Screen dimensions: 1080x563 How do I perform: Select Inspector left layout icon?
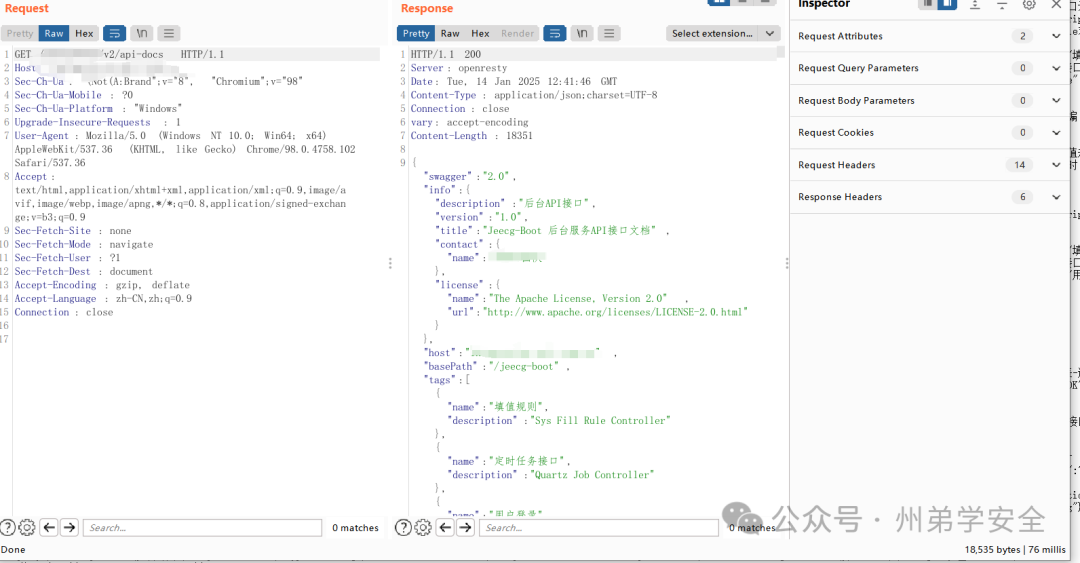(928, 3)
